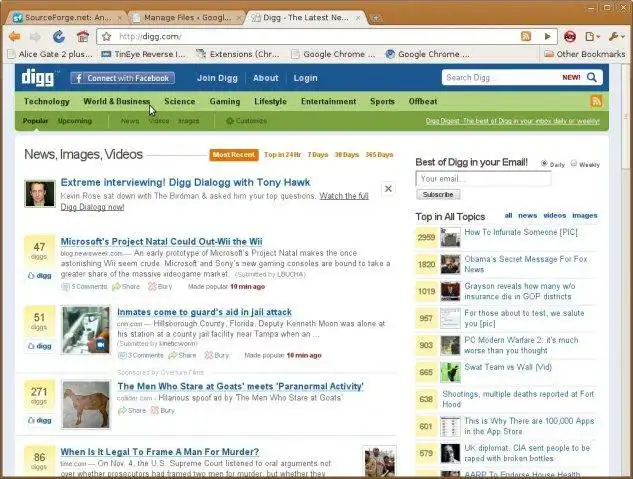This screenshot has height=479, width=633.
Task: Bookmark page with the star icon
Action: click(x=107, y=37)
